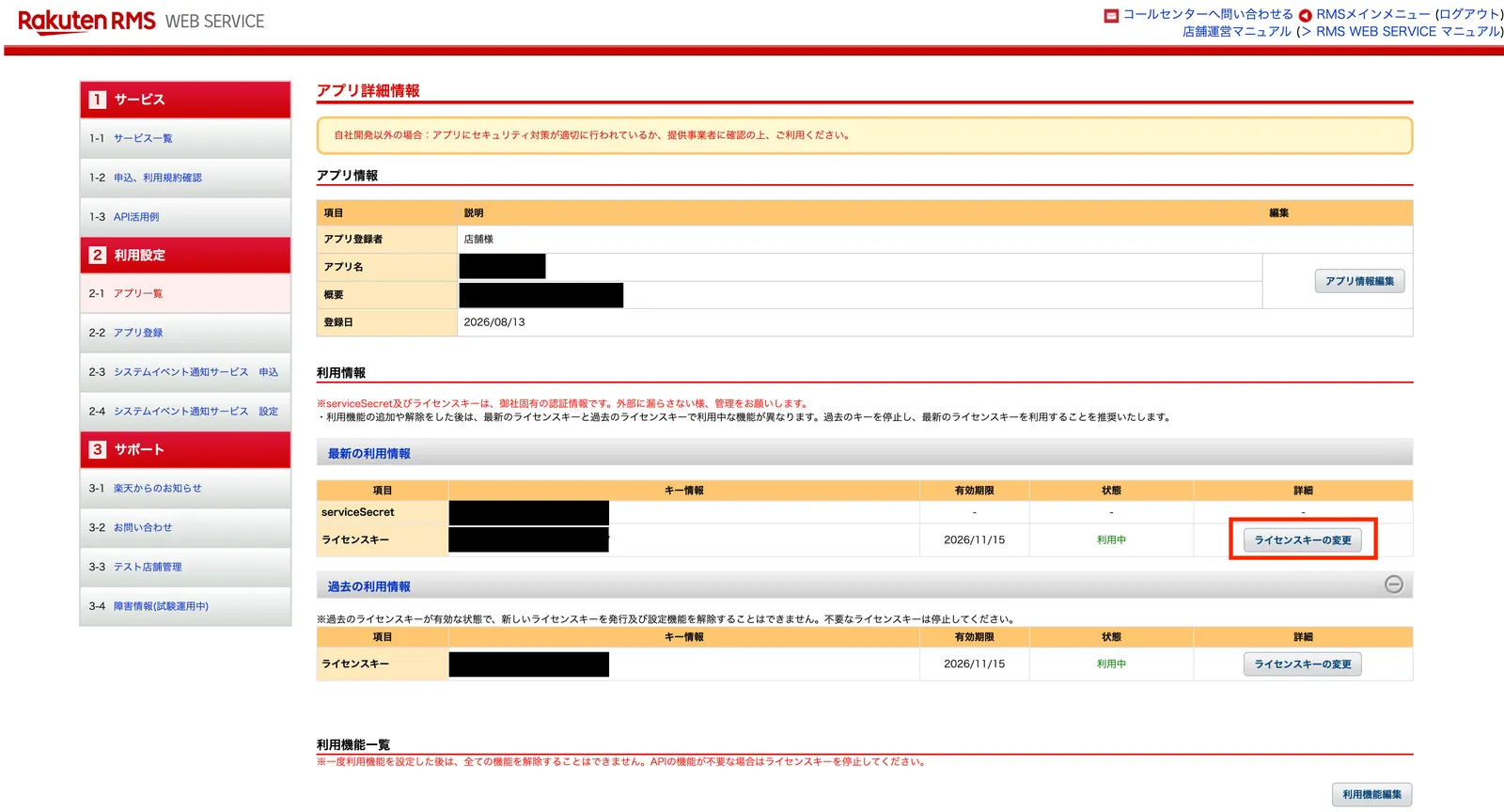Screen dimensions: 1504x812
Task: Open 3-3 テスト店舗管理
Action: coord(185,567)
